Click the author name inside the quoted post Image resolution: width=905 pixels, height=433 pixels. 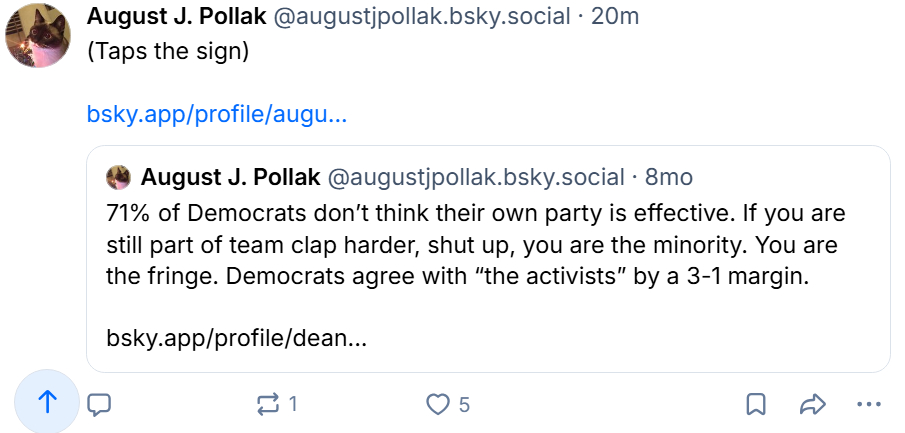(x=231, y=178)
